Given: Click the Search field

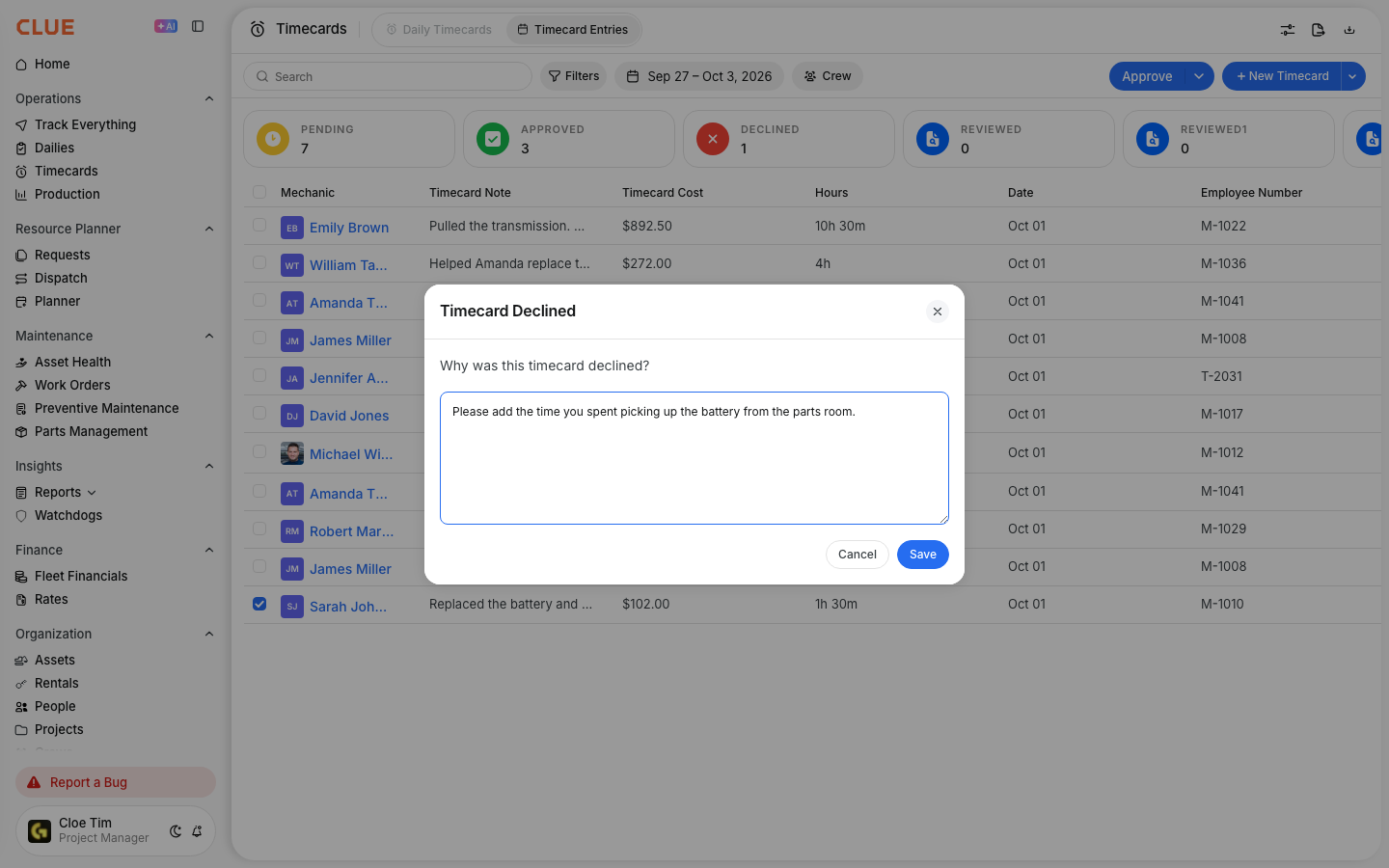Looking at the screenshot, I should [x=388, y=76].
